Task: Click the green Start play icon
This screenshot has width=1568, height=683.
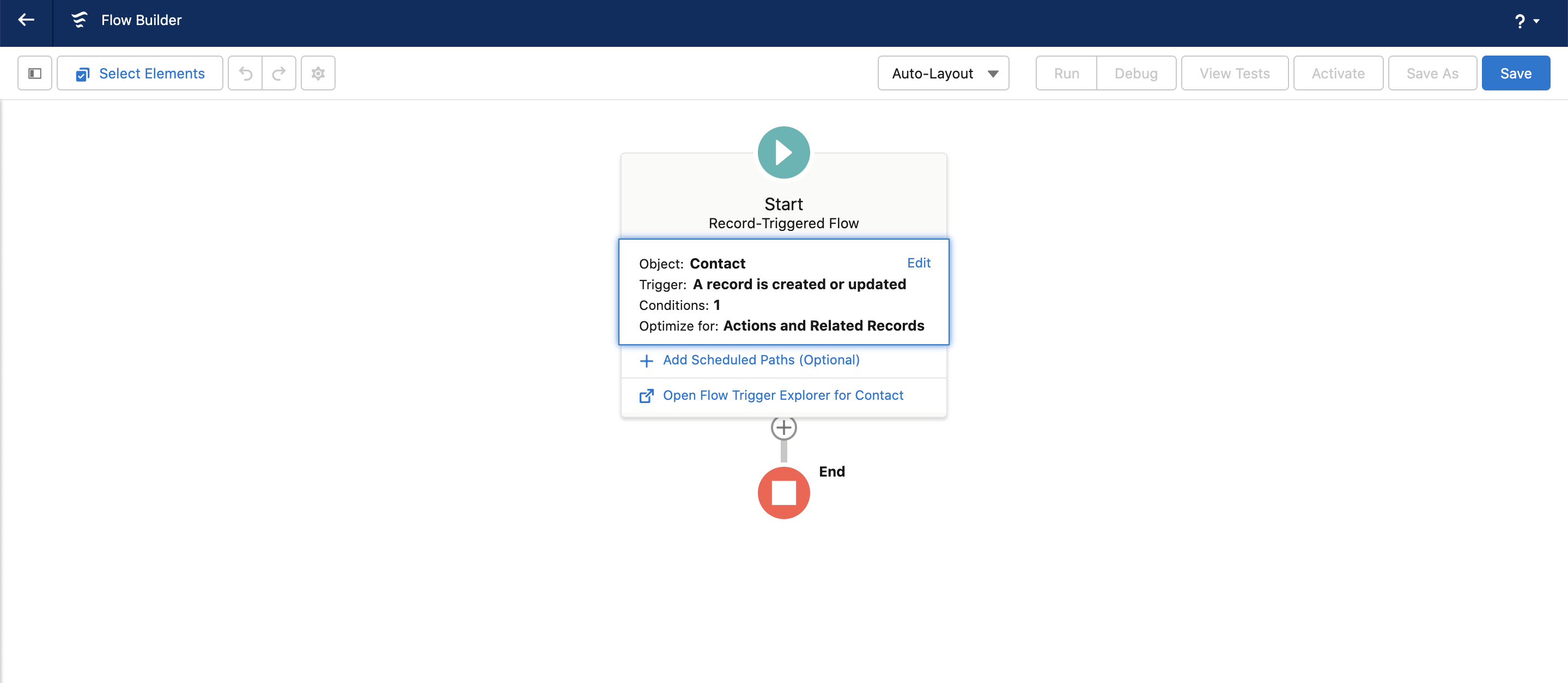Action: 783,152
